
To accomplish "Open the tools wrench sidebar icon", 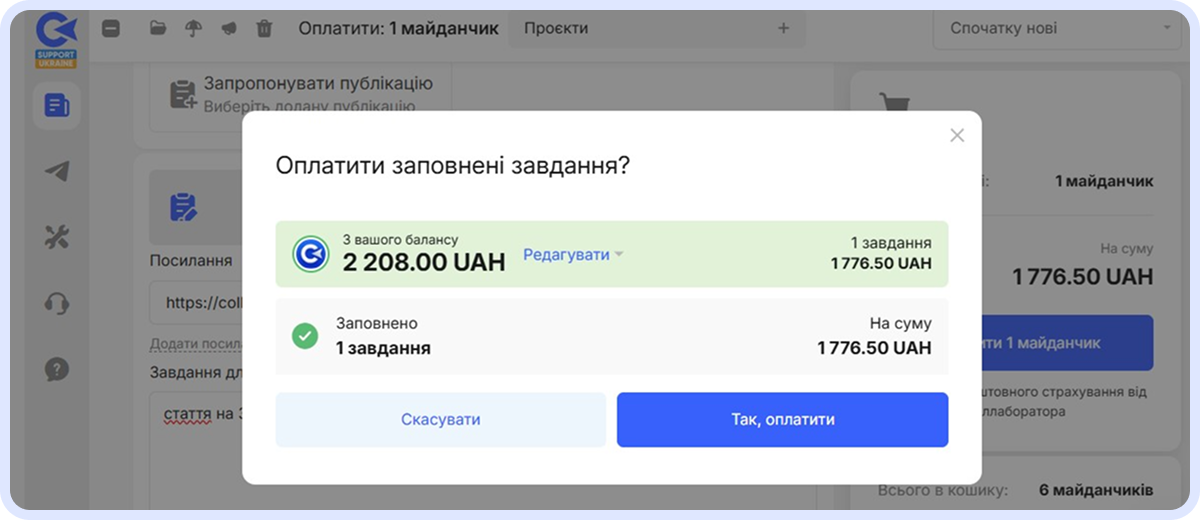I will pos(57,237).
